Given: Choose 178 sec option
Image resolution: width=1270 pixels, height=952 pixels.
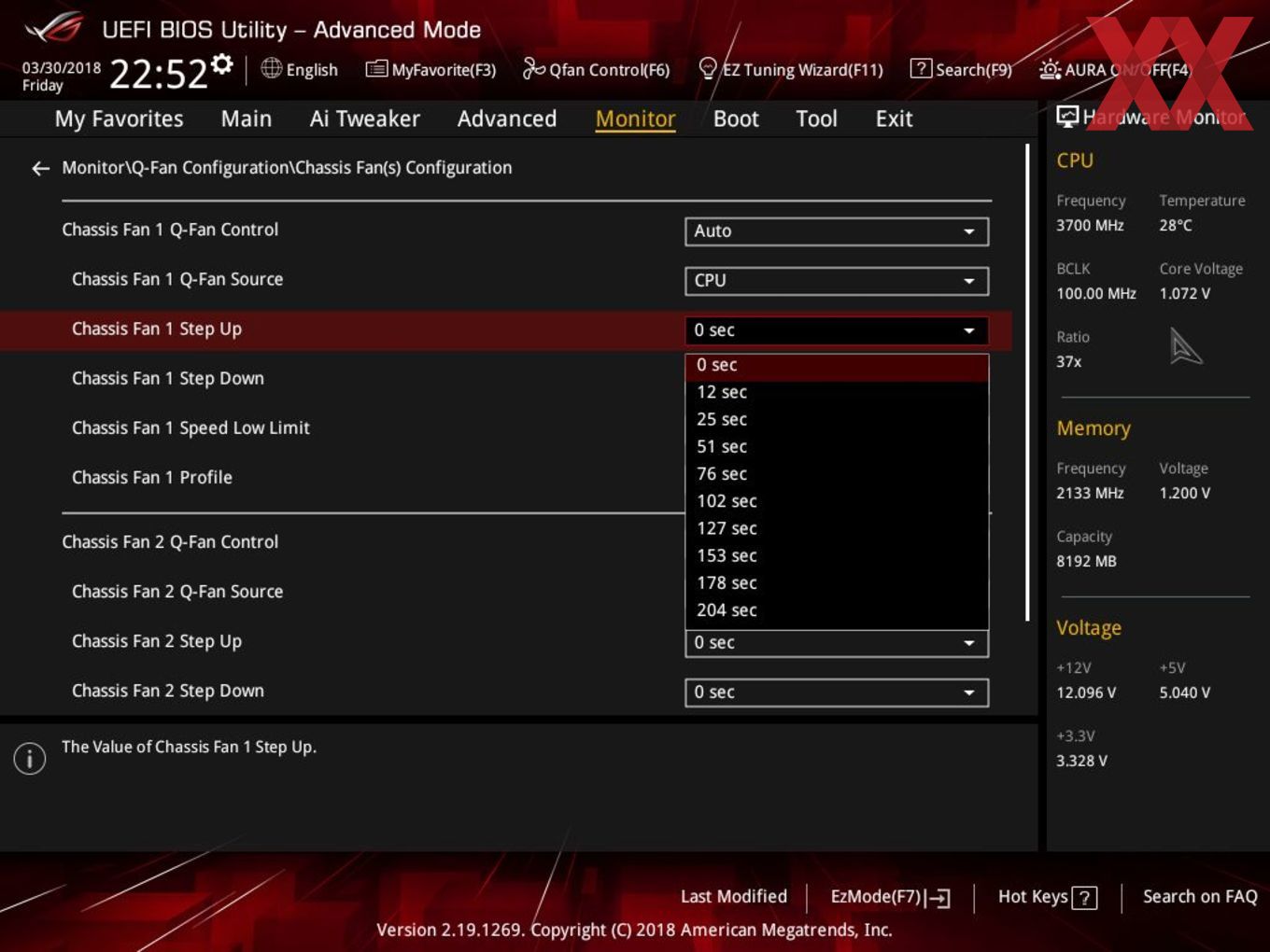Looking at the screenshot, I should pos(837,582).
